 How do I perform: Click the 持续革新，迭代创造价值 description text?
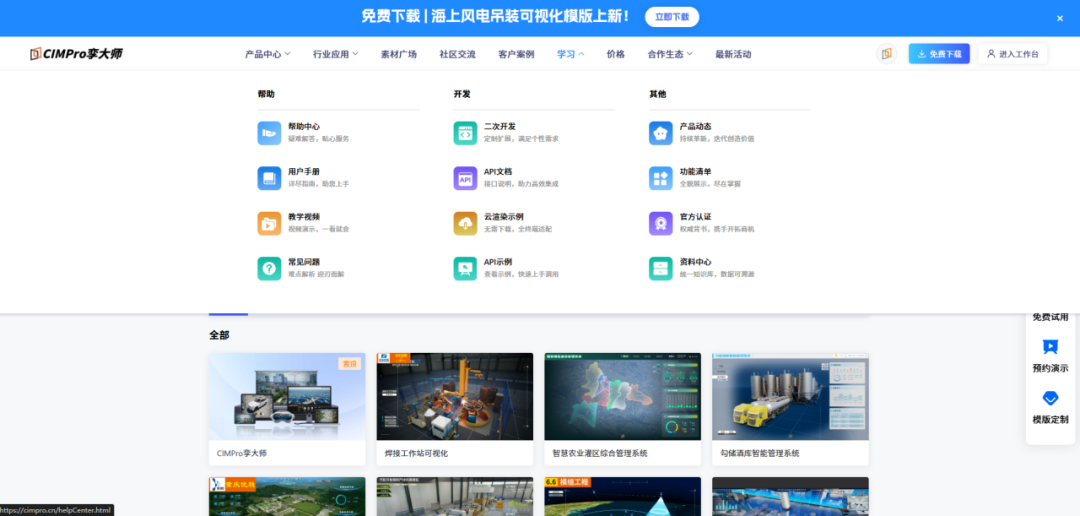717,139
